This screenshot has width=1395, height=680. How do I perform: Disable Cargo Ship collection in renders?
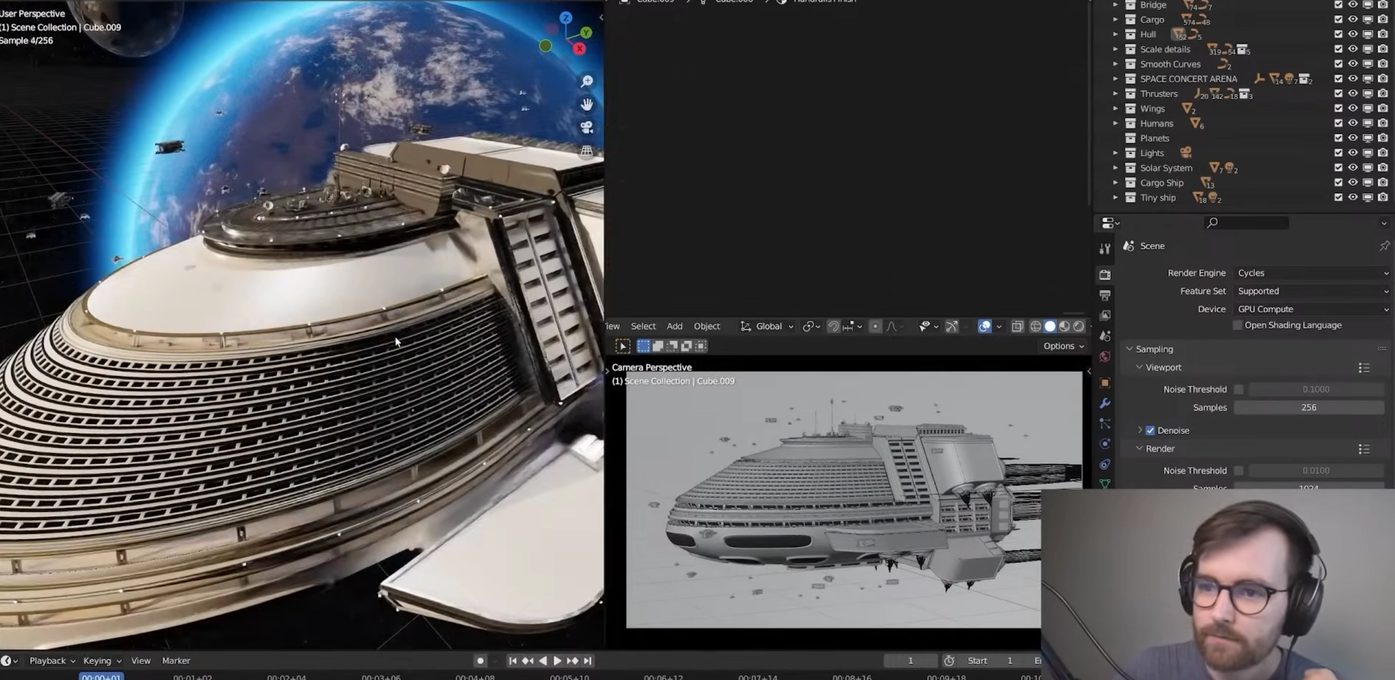(1382, 182)
